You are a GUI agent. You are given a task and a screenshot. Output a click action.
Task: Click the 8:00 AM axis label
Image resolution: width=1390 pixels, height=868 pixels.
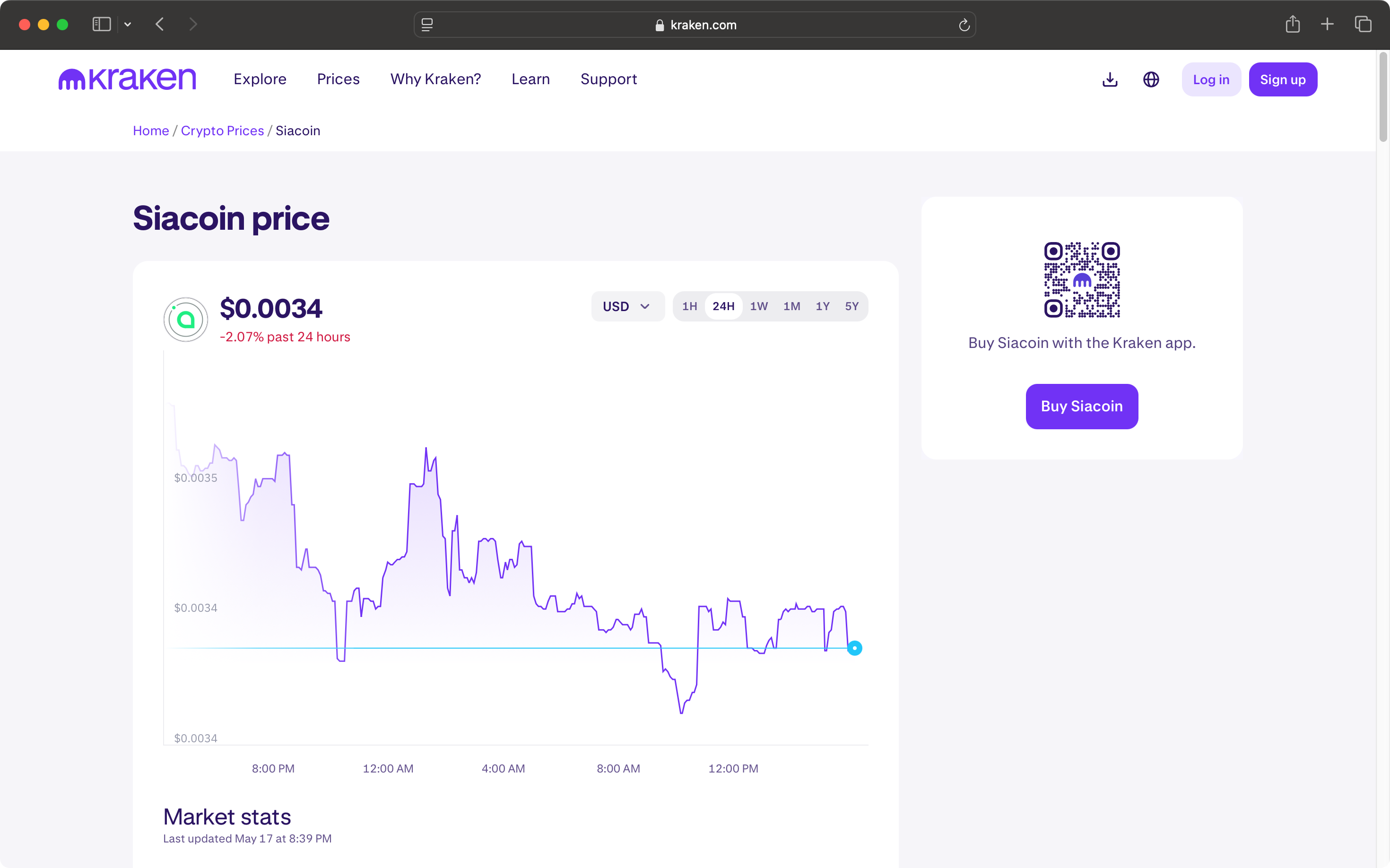point(618,768)
